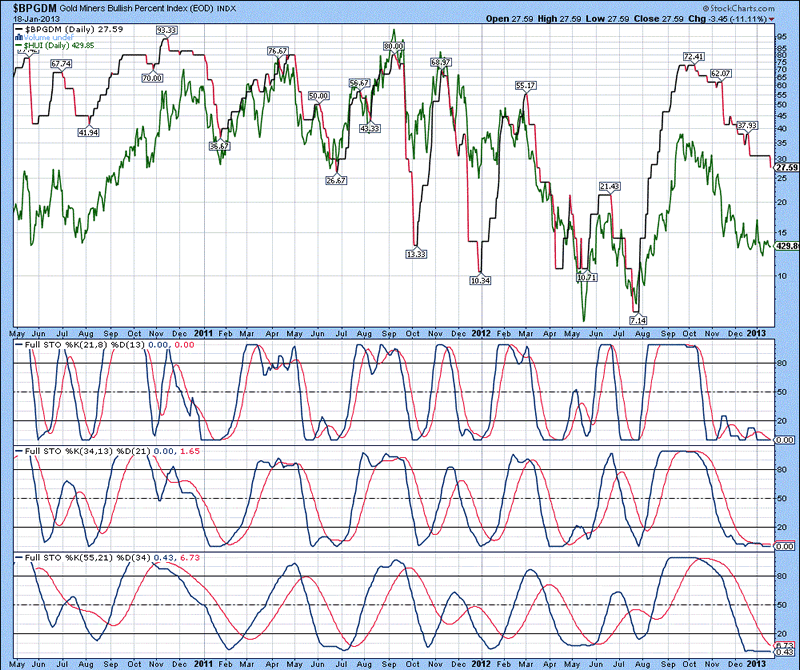Click the 72.41 peak value label

tap(694, 57)
